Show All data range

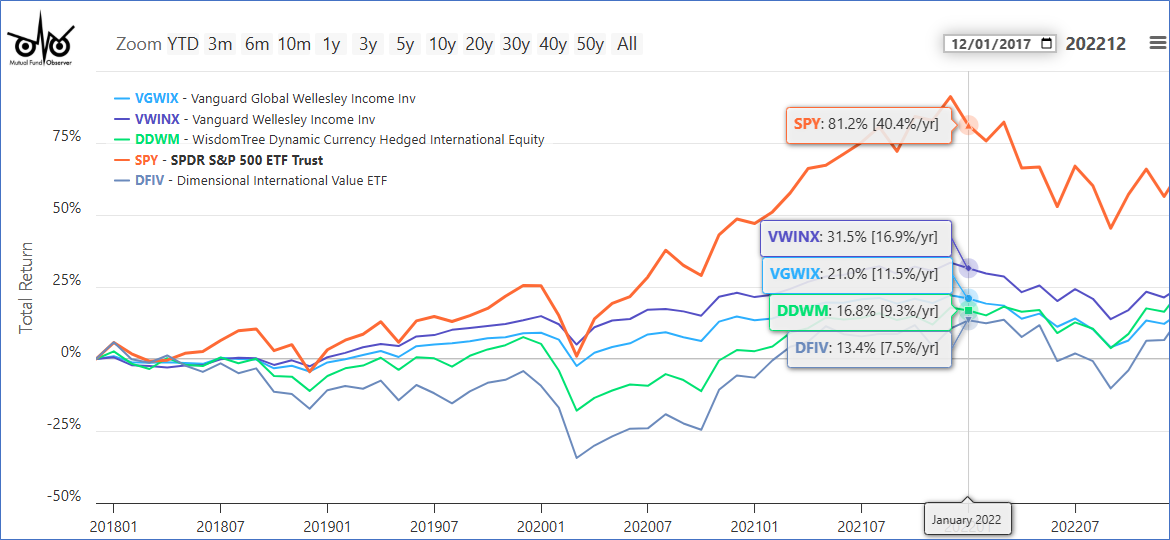pos(627,44)
